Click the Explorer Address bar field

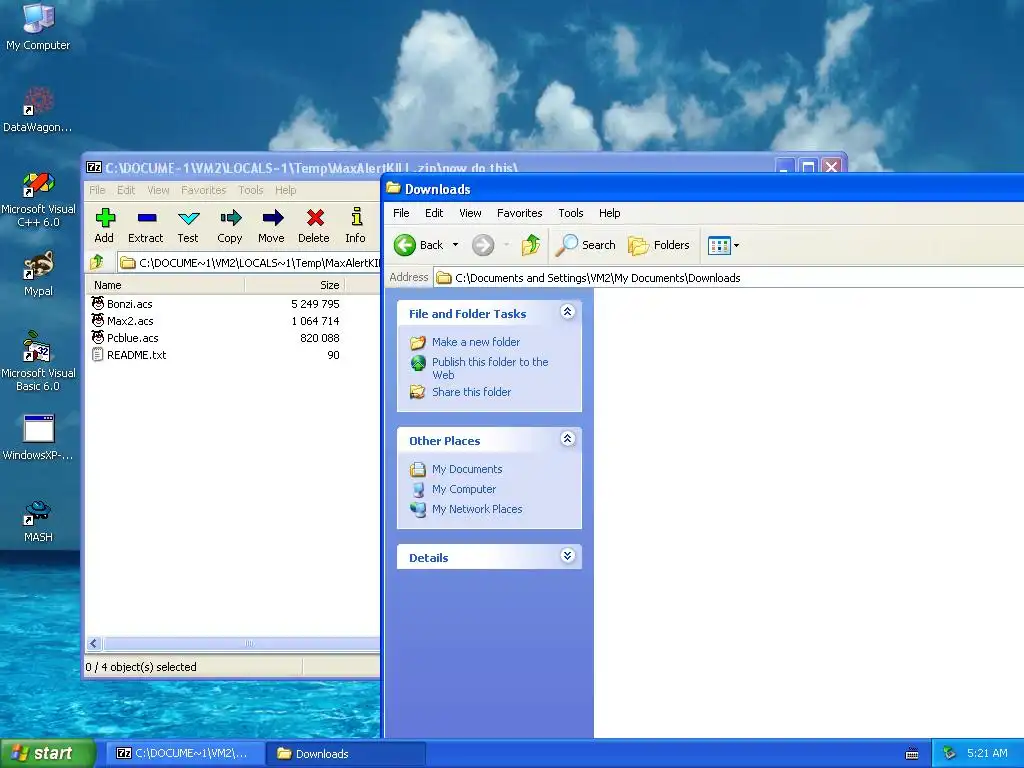(728, 278)
